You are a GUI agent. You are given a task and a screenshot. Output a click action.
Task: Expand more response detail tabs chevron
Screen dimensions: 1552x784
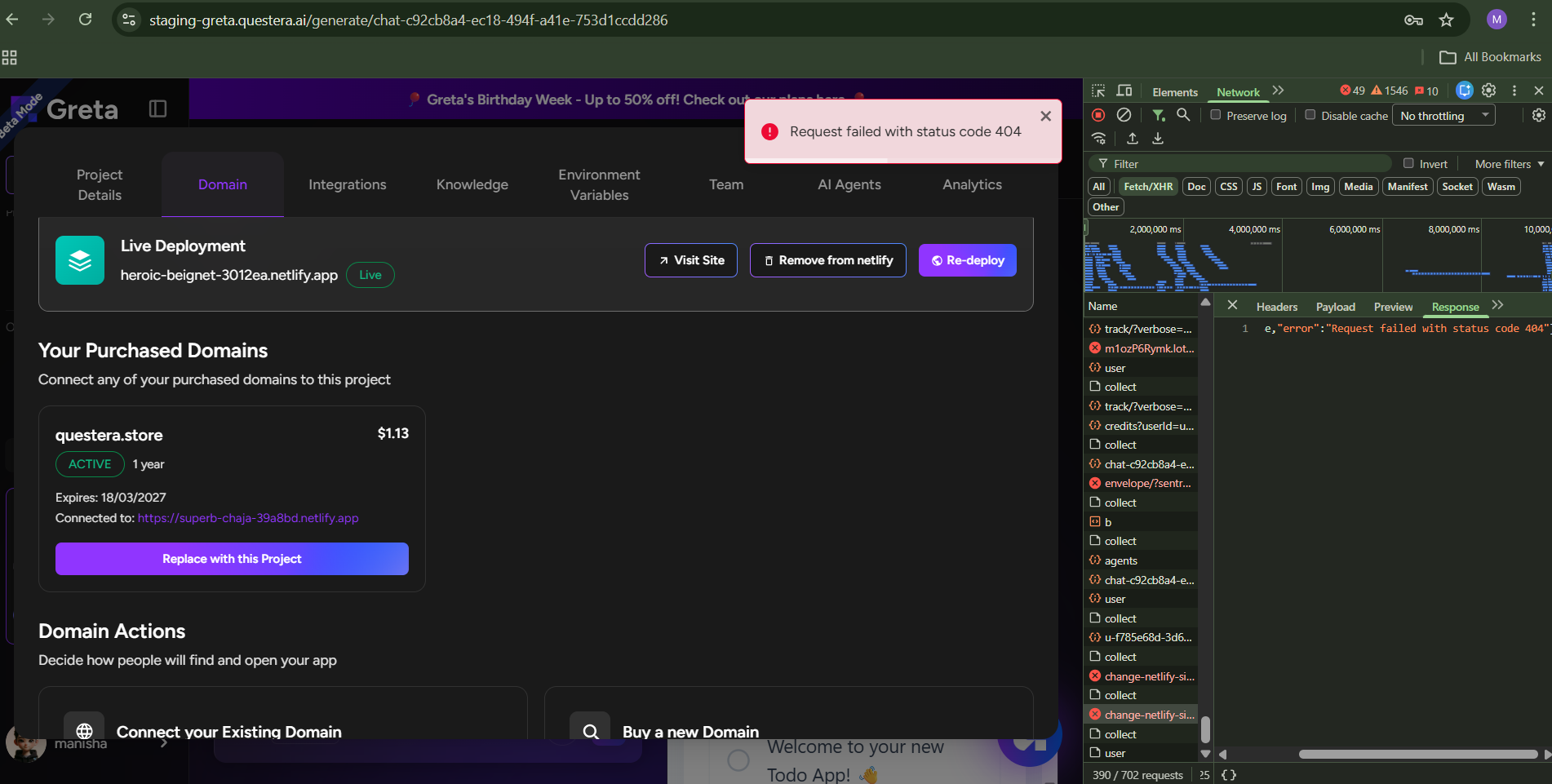(1497, 305)
